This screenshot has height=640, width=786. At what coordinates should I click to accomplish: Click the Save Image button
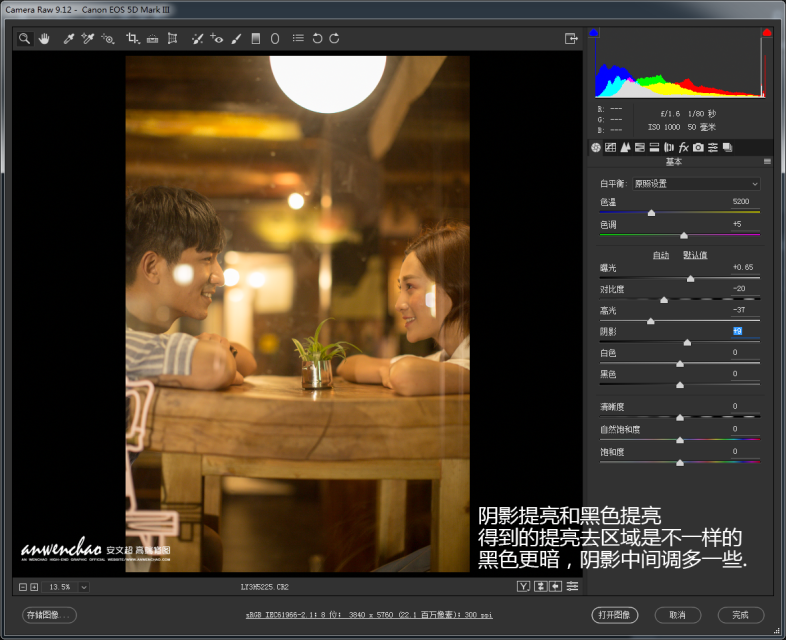(49, 615)
